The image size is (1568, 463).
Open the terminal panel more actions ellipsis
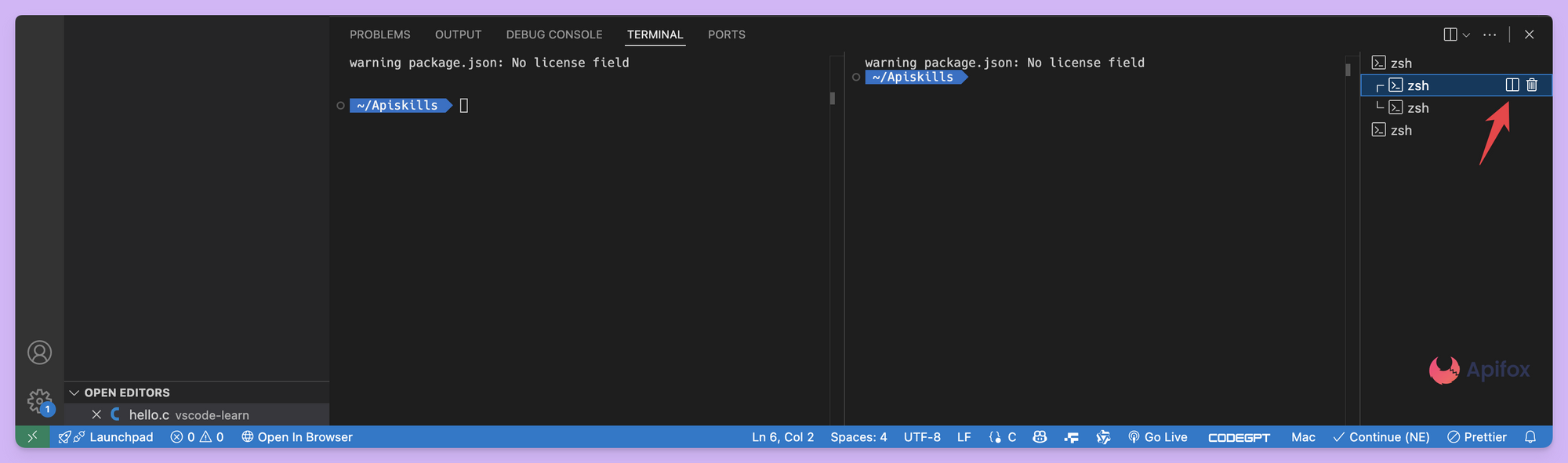[x=1490, y=34]
